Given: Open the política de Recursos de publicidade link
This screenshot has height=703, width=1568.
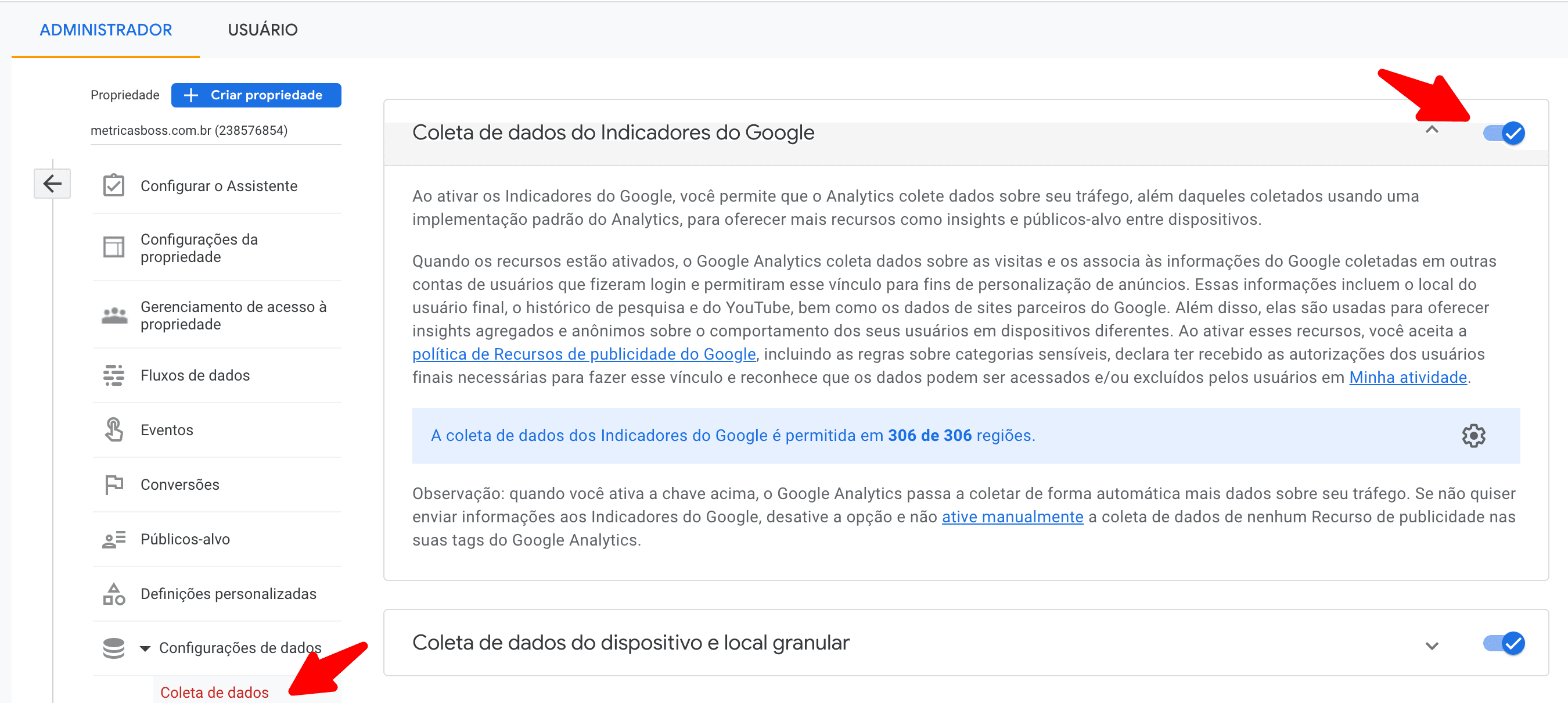Looking at the screenshot, I should pyautogui.click(x=583, y=354).
